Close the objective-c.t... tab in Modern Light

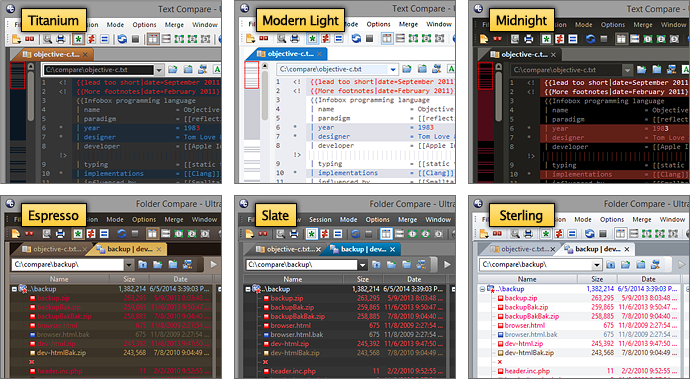(x=319, y=54)
